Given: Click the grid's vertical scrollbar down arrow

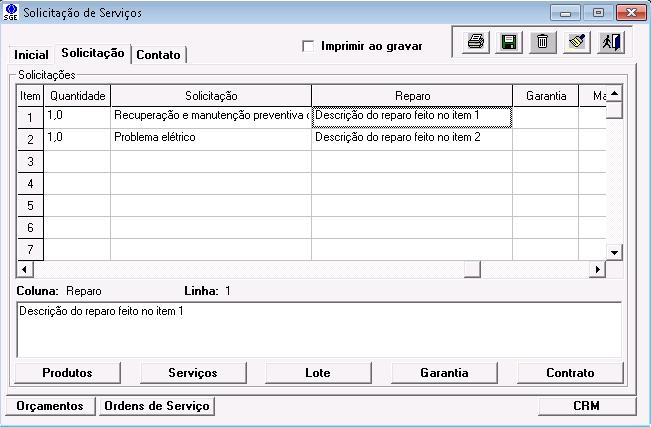Looking at the screenshot, I should coord(615,253).
